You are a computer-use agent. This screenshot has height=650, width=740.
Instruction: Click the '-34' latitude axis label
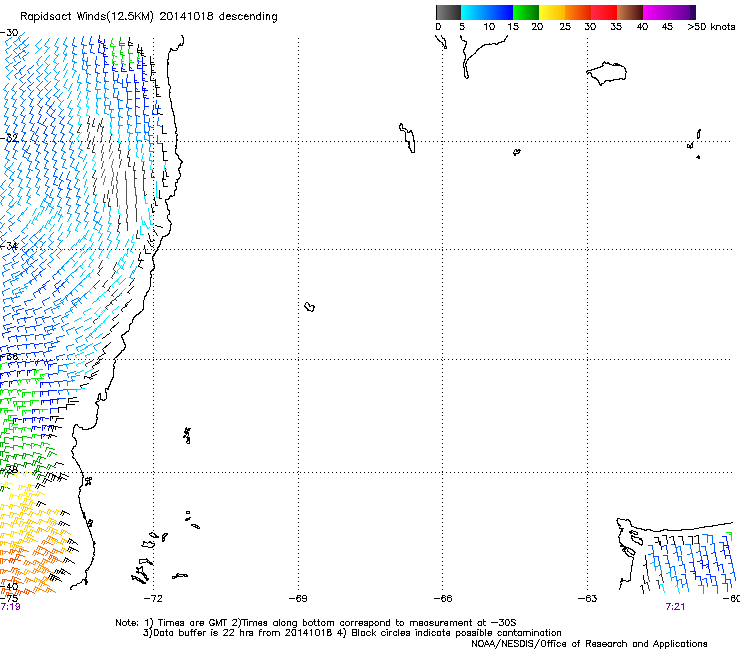tap(10, 246)
